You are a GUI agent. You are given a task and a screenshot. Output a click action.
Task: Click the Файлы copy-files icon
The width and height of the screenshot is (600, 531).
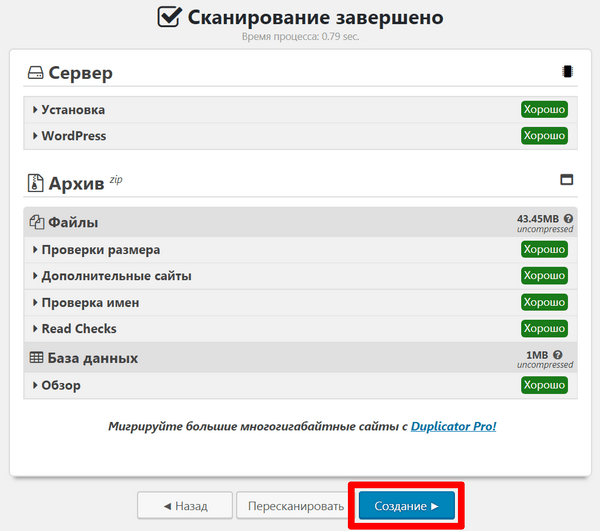[x=37, y=222]
